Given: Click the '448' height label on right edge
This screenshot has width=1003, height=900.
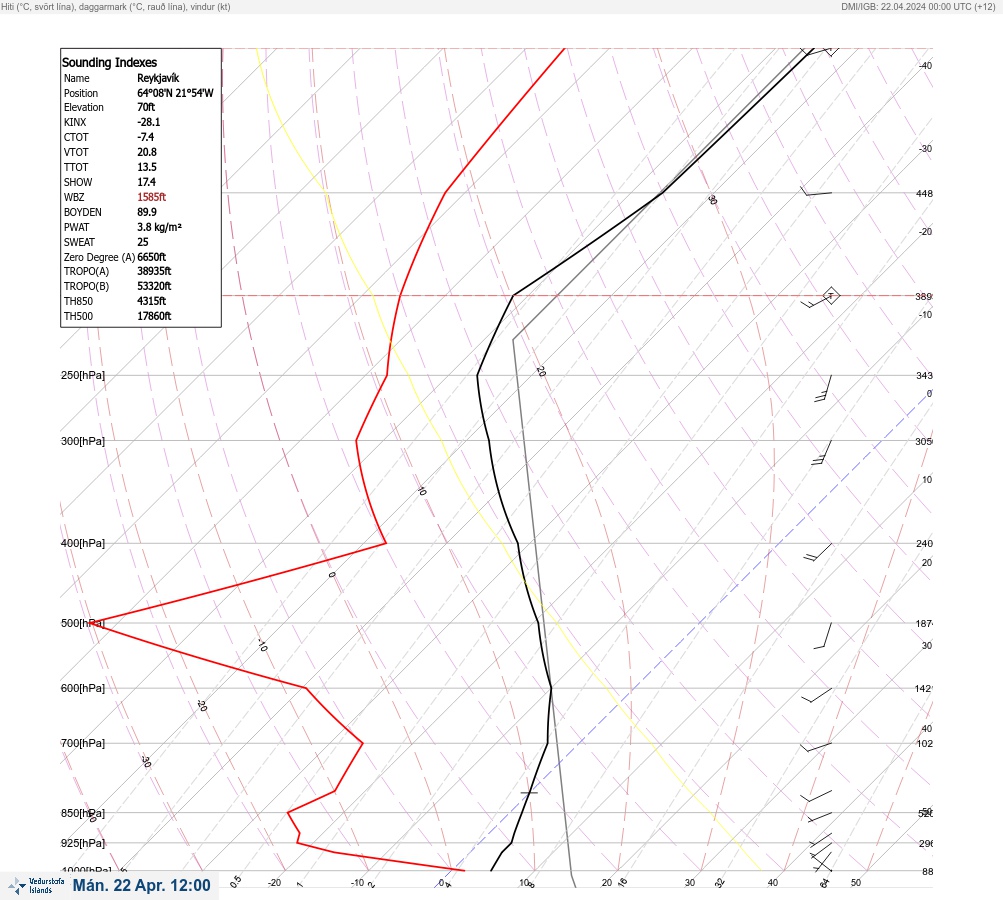Looking at the screenshot, I should [924, 193].
